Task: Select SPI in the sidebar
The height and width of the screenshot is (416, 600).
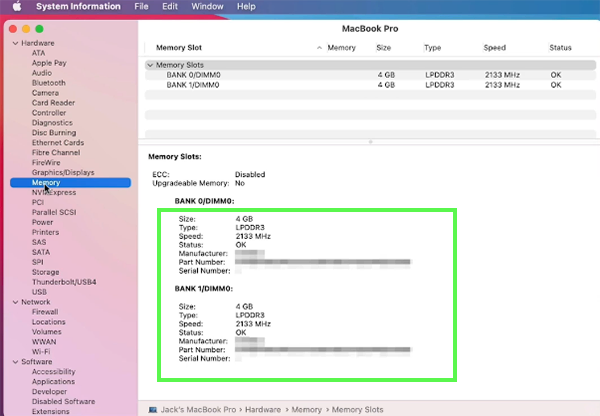Action: (38, 262)
